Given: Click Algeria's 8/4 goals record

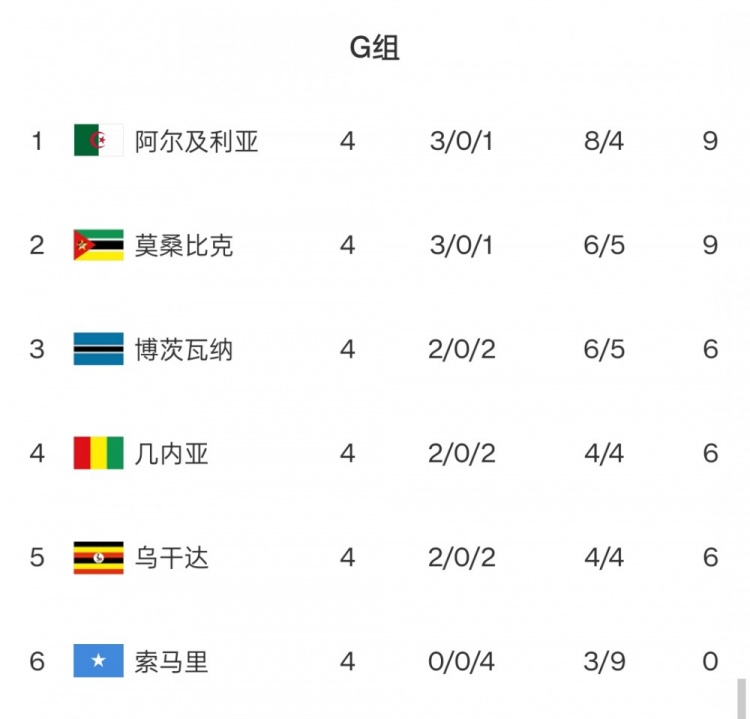Looking at the screenshot, I should [603, 141].
